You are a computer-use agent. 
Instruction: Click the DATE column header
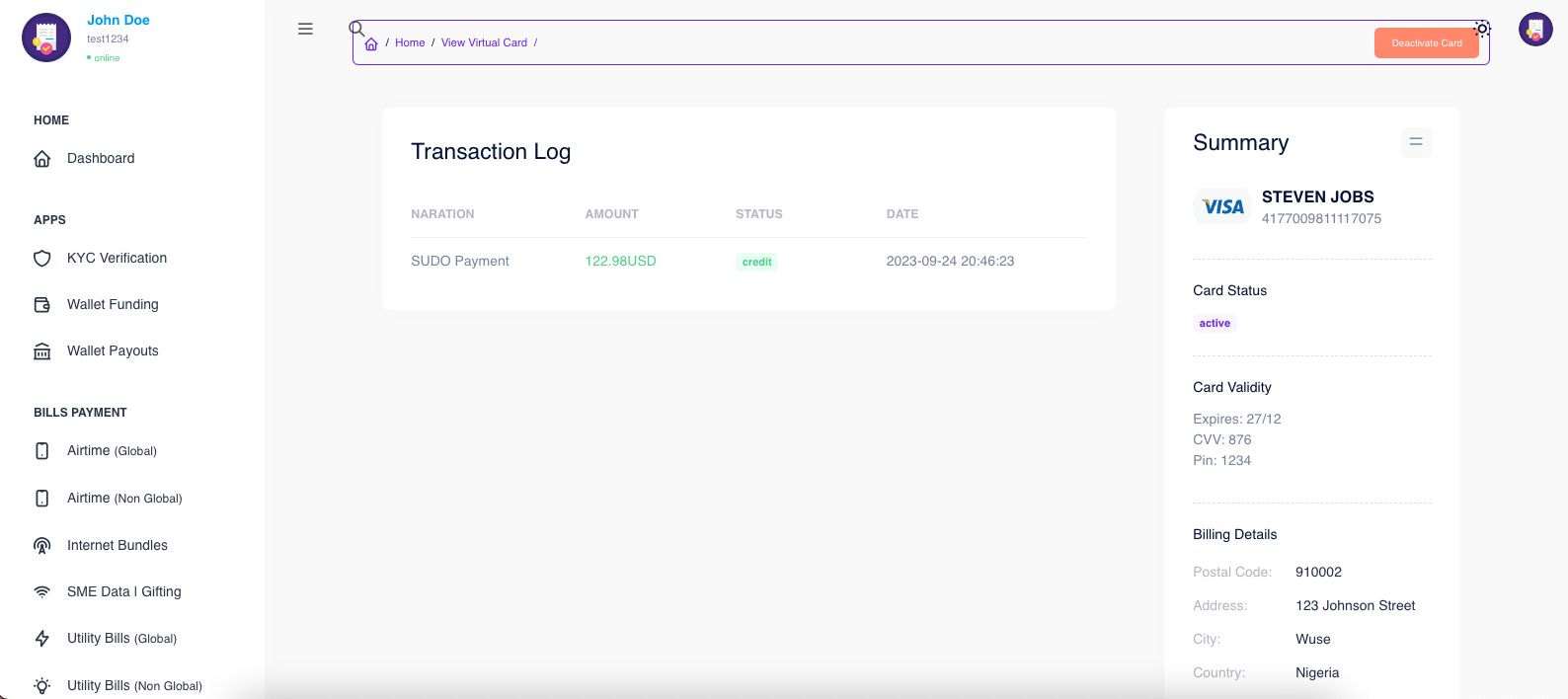[902, 214]
